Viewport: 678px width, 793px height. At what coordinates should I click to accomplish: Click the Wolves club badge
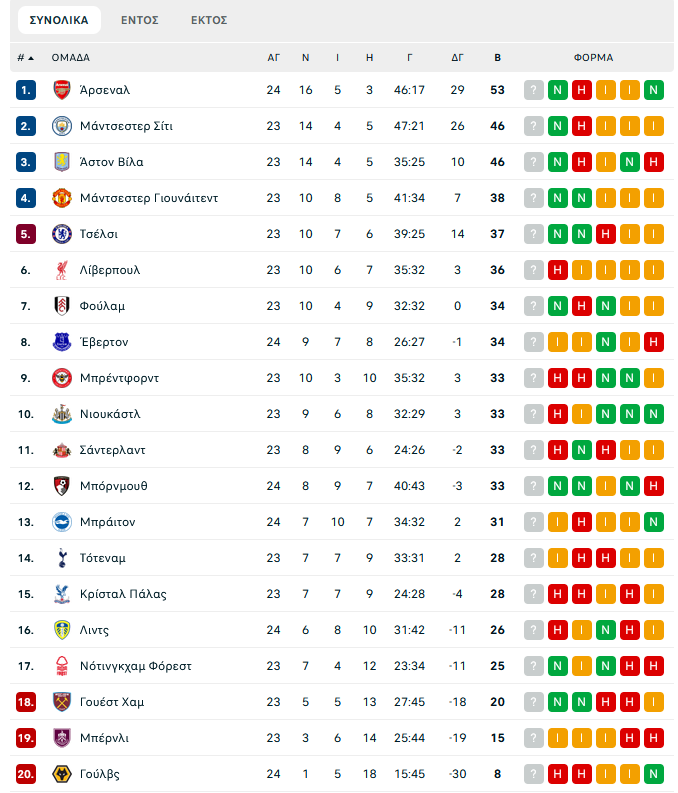pyautogui.click(x=62, y=774)
